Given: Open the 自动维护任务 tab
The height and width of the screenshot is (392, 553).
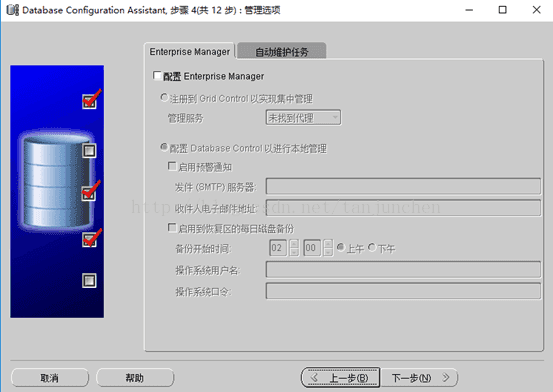Looking at the screenshot, I should pos(281,52).
